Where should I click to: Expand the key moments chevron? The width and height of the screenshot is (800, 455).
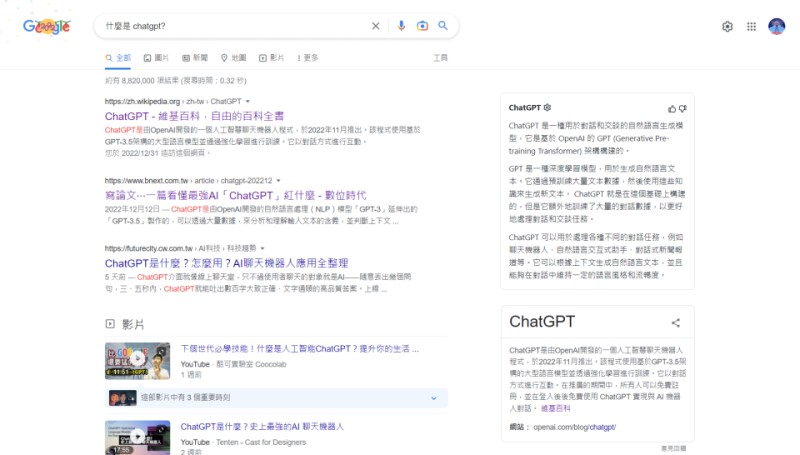point(434,398)
